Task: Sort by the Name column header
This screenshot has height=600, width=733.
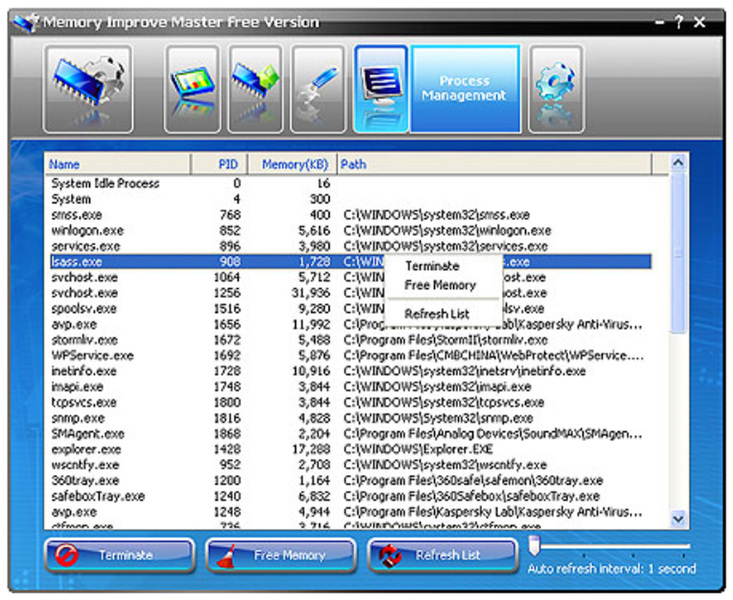Action: pos(117,164)
